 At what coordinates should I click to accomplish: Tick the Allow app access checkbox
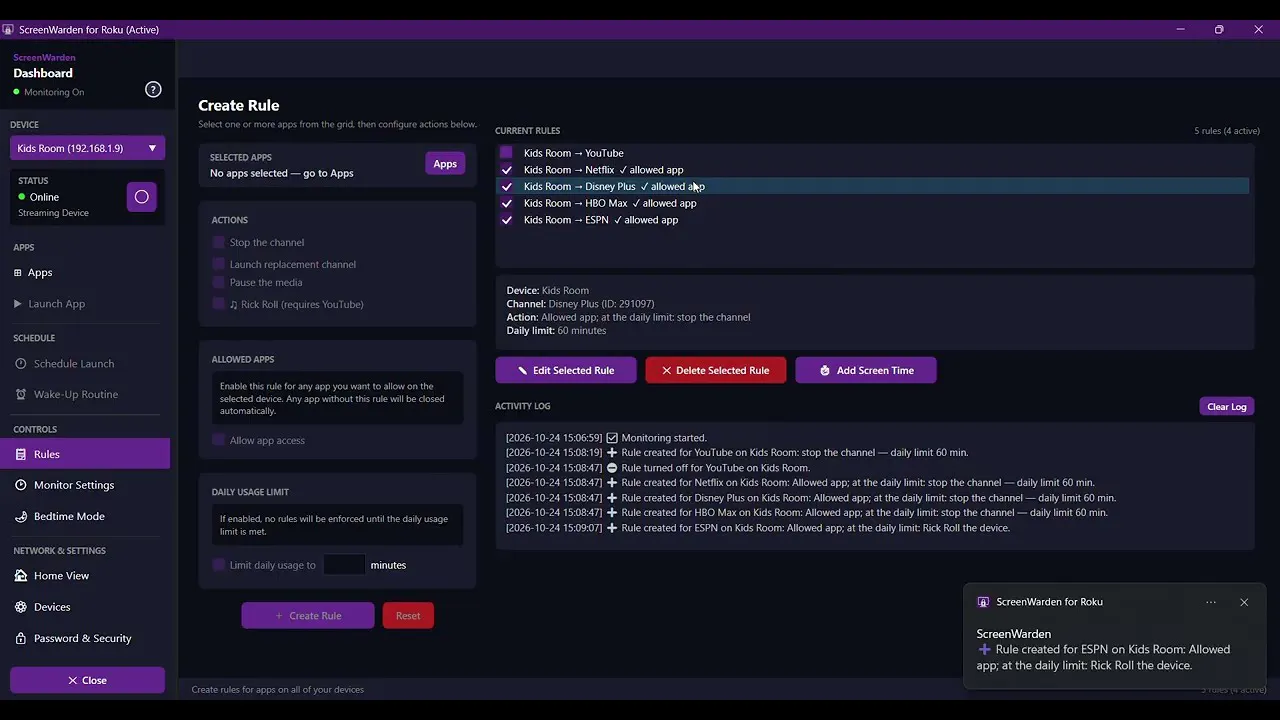pos(219,440)
